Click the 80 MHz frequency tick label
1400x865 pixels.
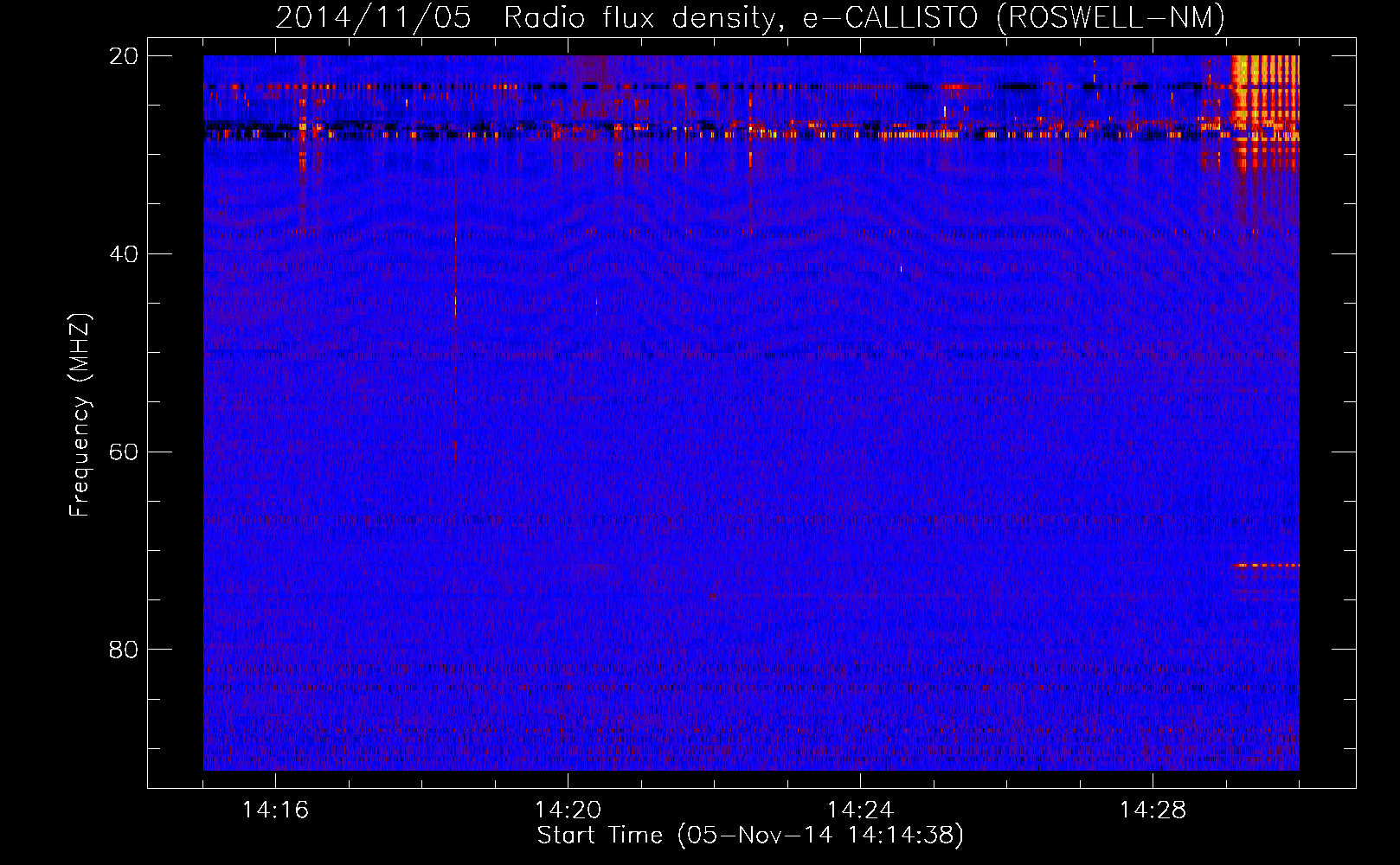(124, 650)
